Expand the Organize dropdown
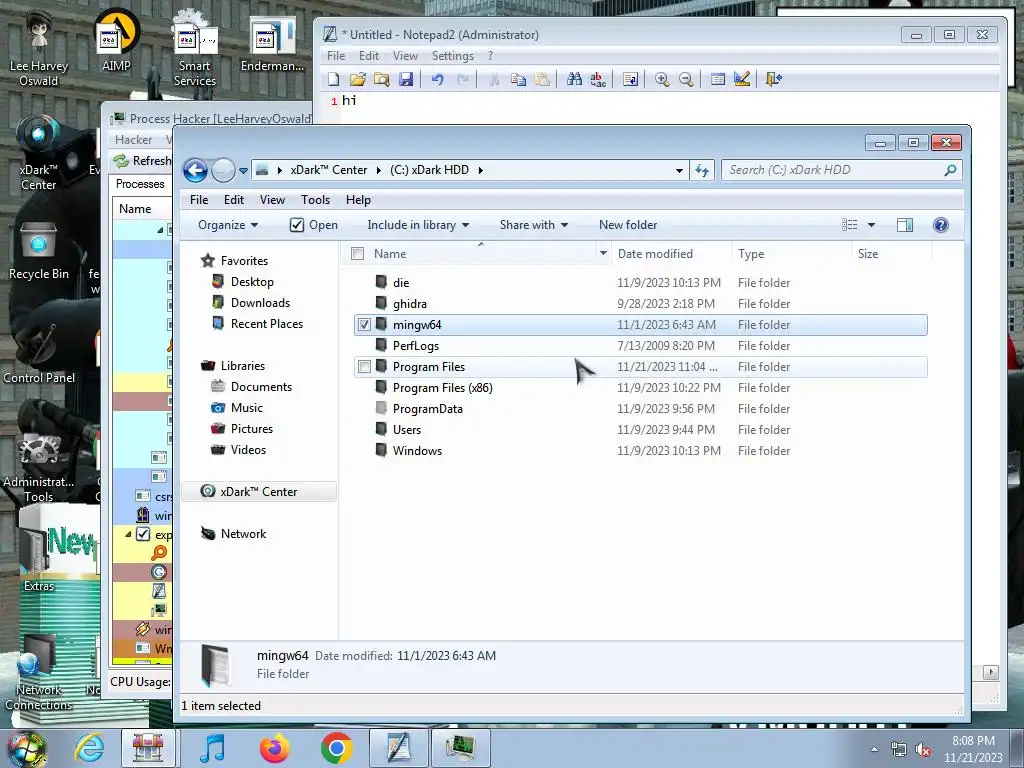Screen dimensions: 1024x768 coord(228,225)
